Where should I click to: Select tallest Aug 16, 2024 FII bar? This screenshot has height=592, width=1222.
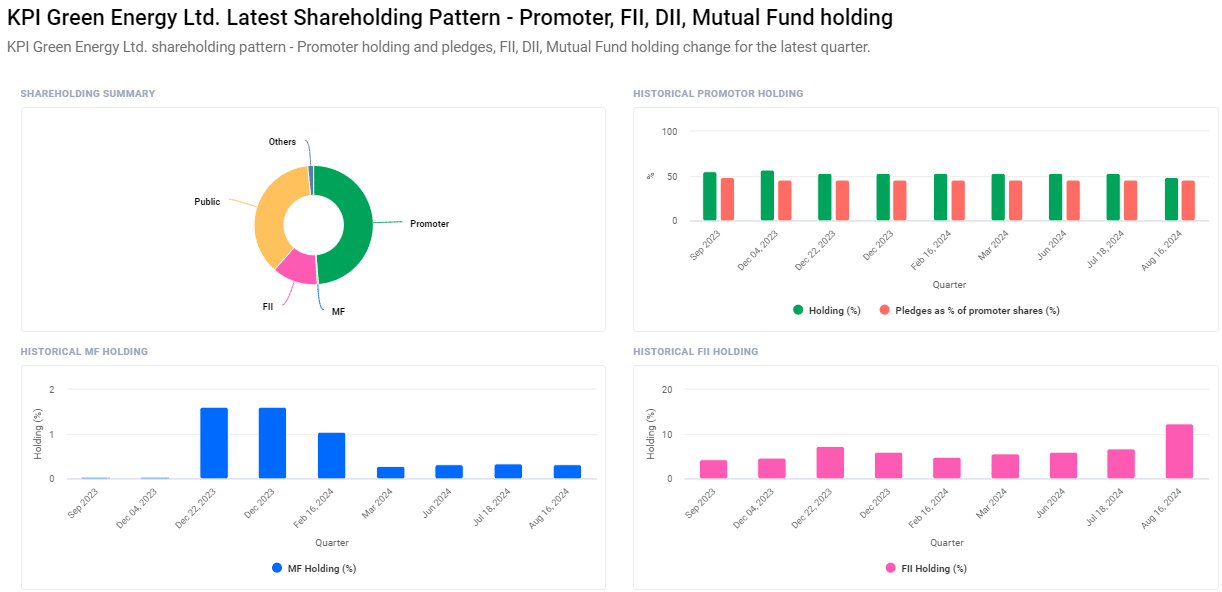[x=1180, y=451]
